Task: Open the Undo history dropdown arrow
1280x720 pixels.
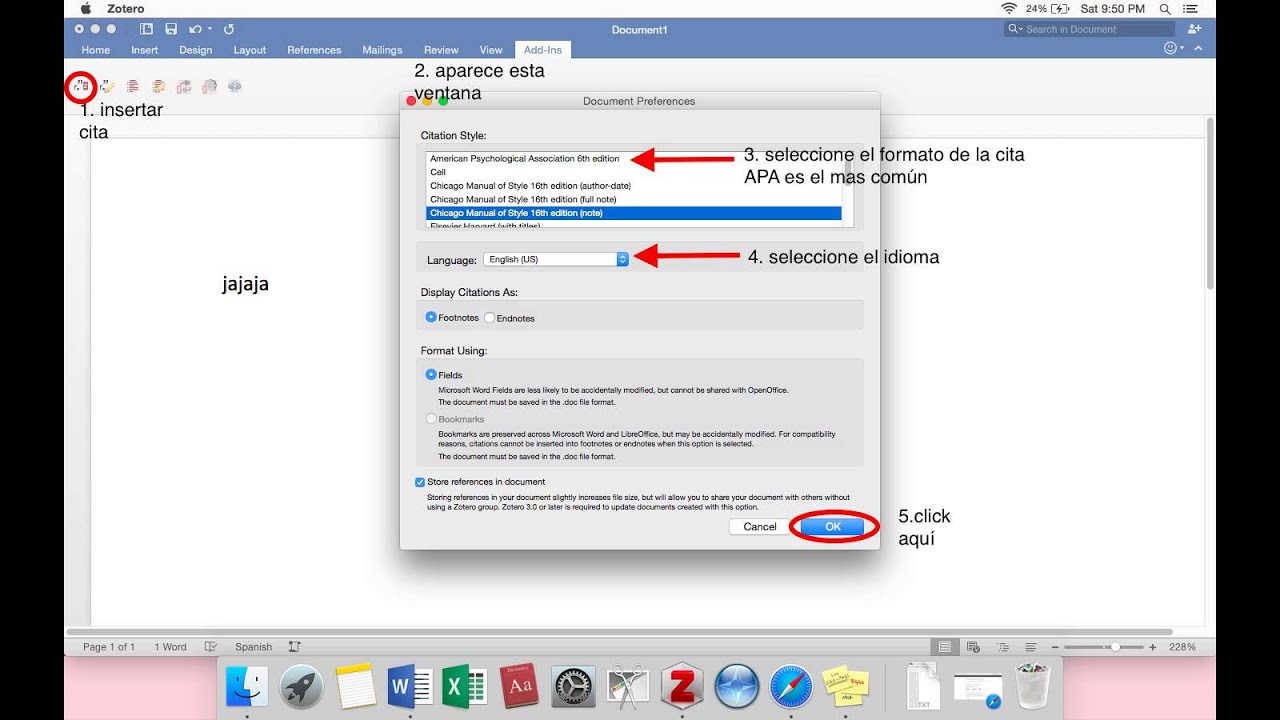Action: (208, 30)
